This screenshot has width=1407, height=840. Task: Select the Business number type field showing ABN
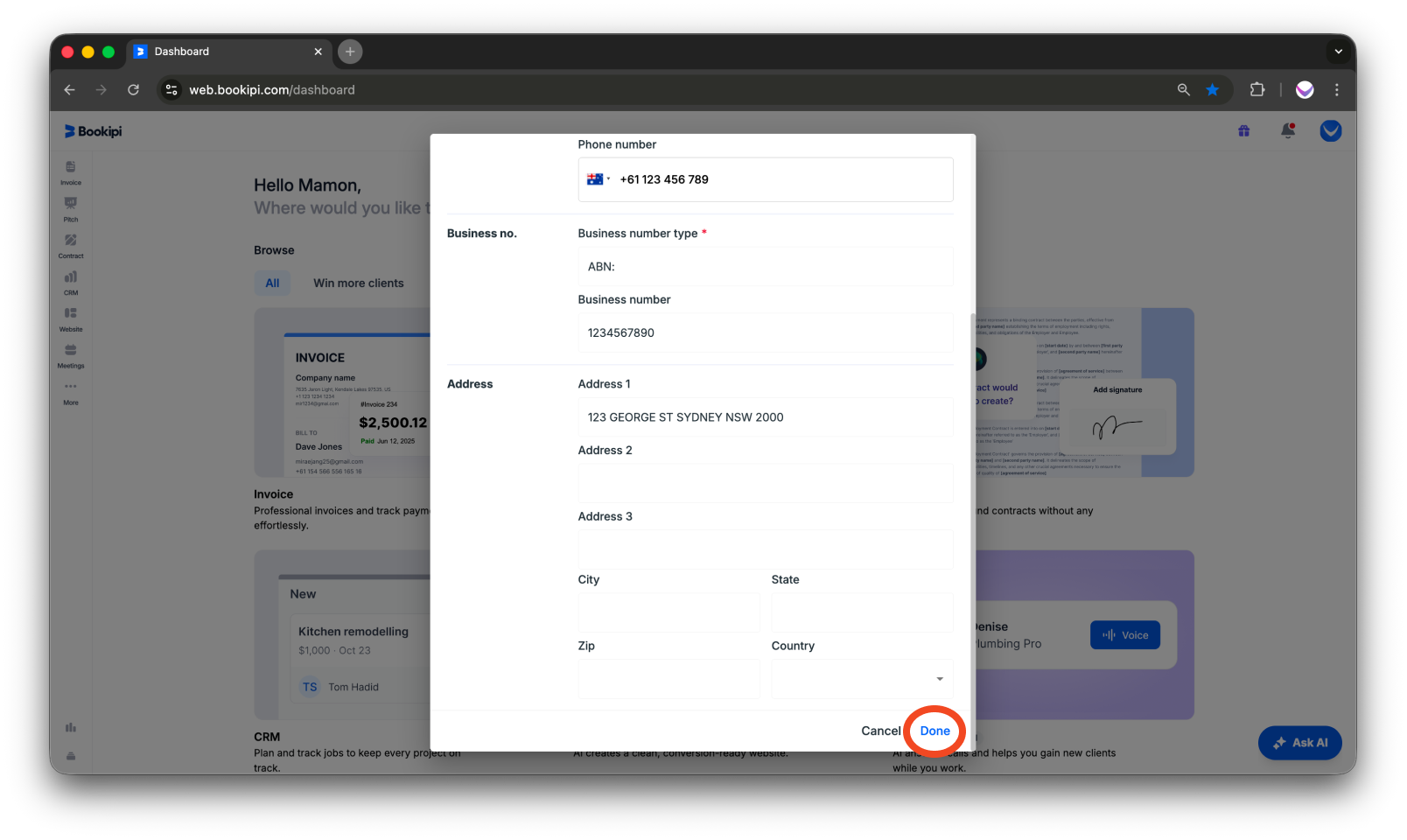[x=765, y=266]
